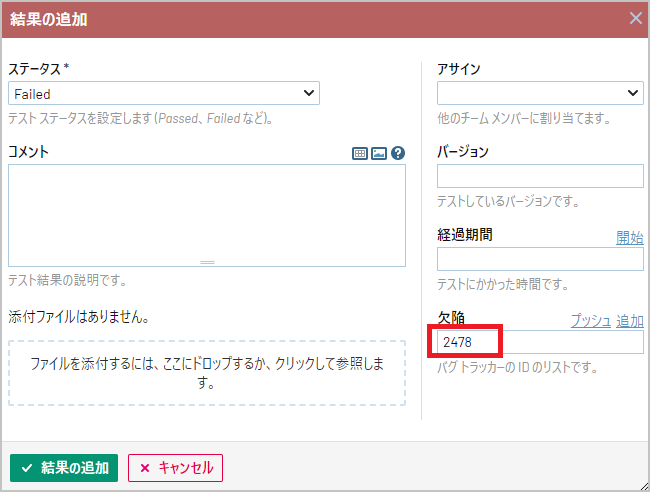
Task: Click the text 添付ファイルはありません。
Action: pos(79,317)
